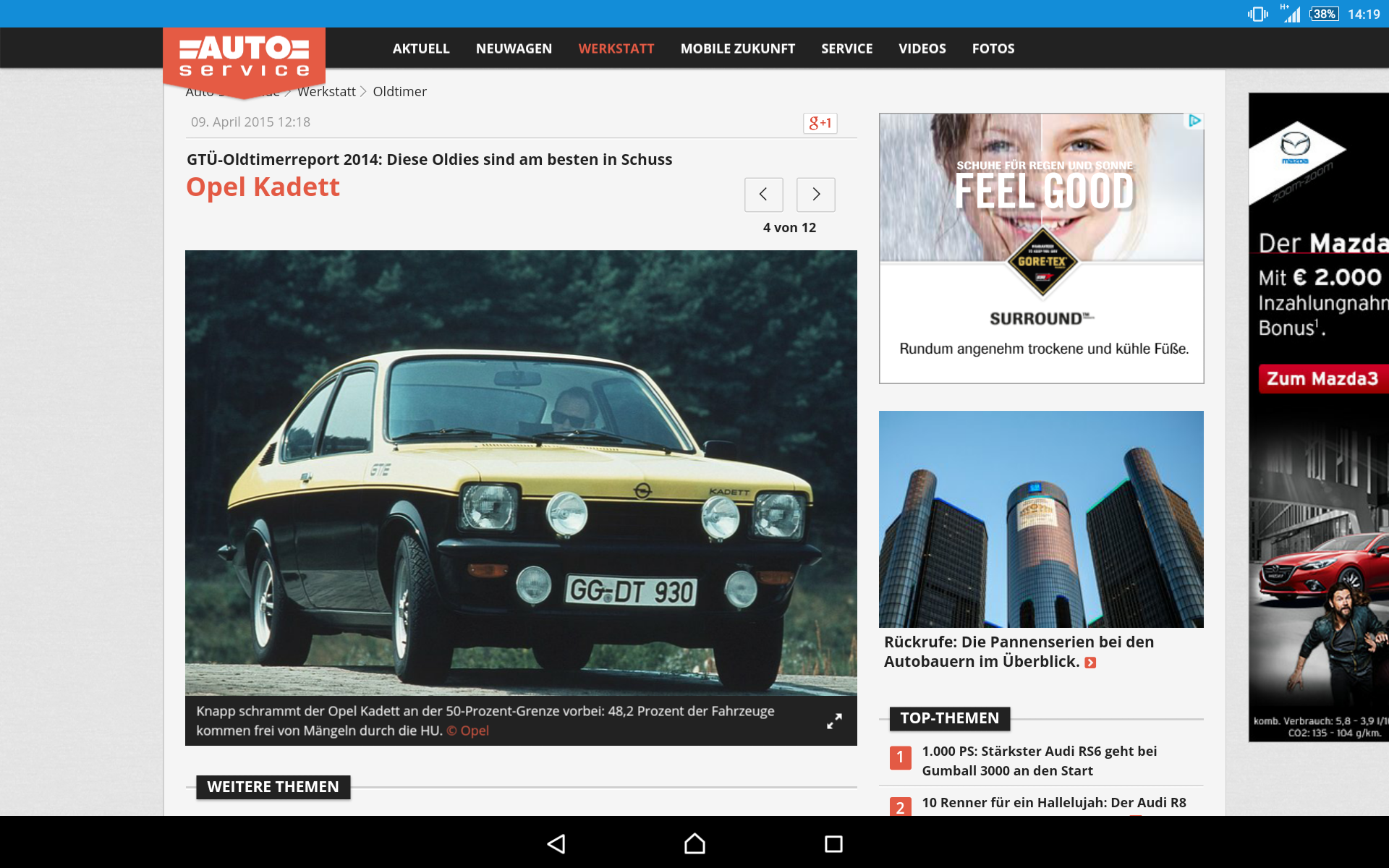View the Opel Kadett main photo
This screenshot has height=868, width=1389.
(521, 473)
